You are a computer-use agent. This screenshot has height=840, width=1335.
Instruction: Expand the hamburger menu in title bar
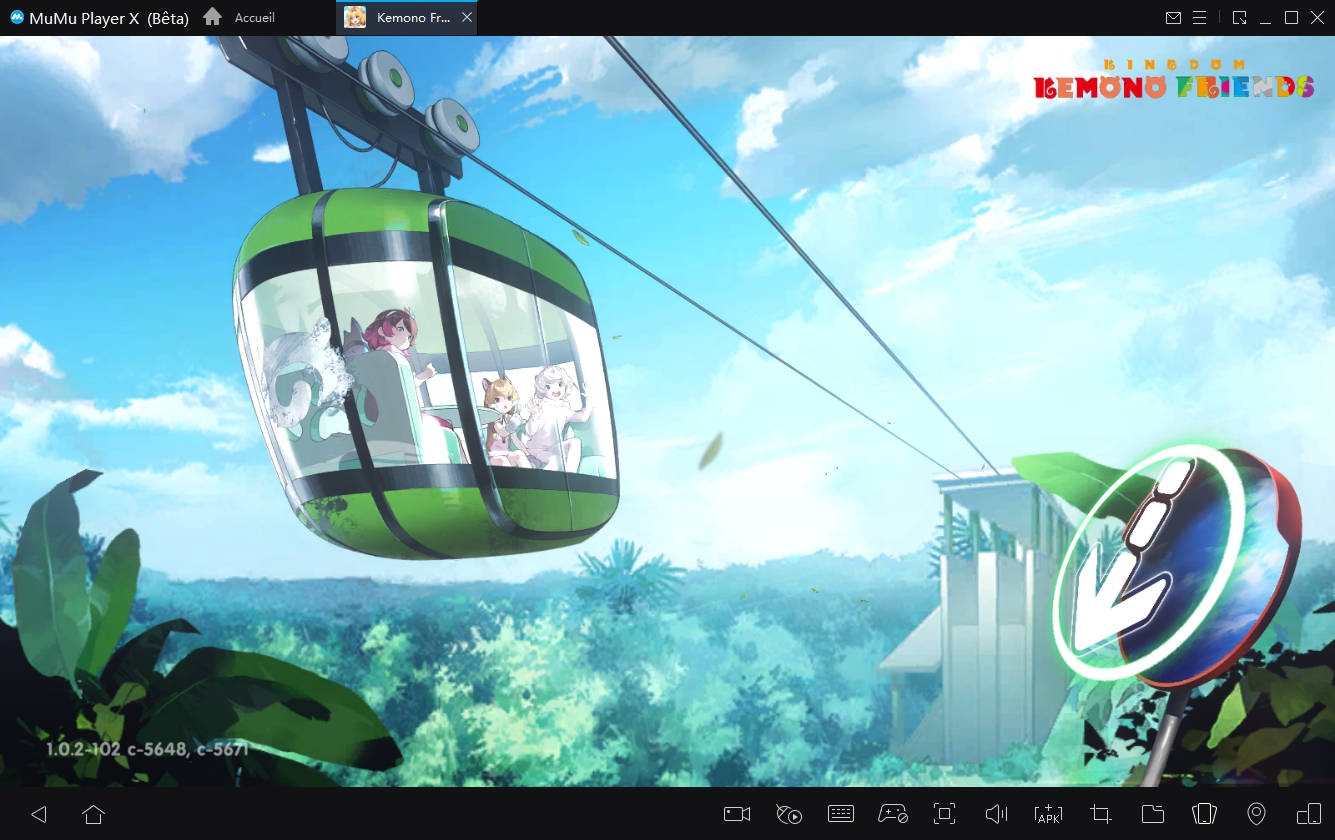pyautogui.click(x=1200, y=18)
